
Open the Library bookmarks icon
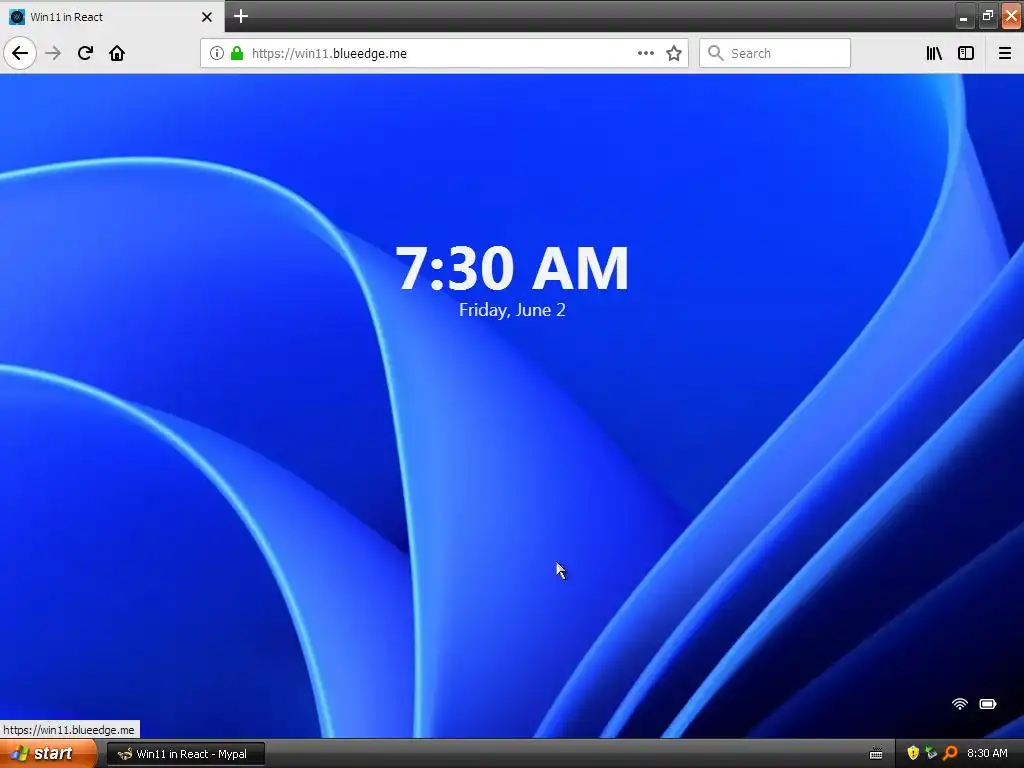click(x=934, y=53)
